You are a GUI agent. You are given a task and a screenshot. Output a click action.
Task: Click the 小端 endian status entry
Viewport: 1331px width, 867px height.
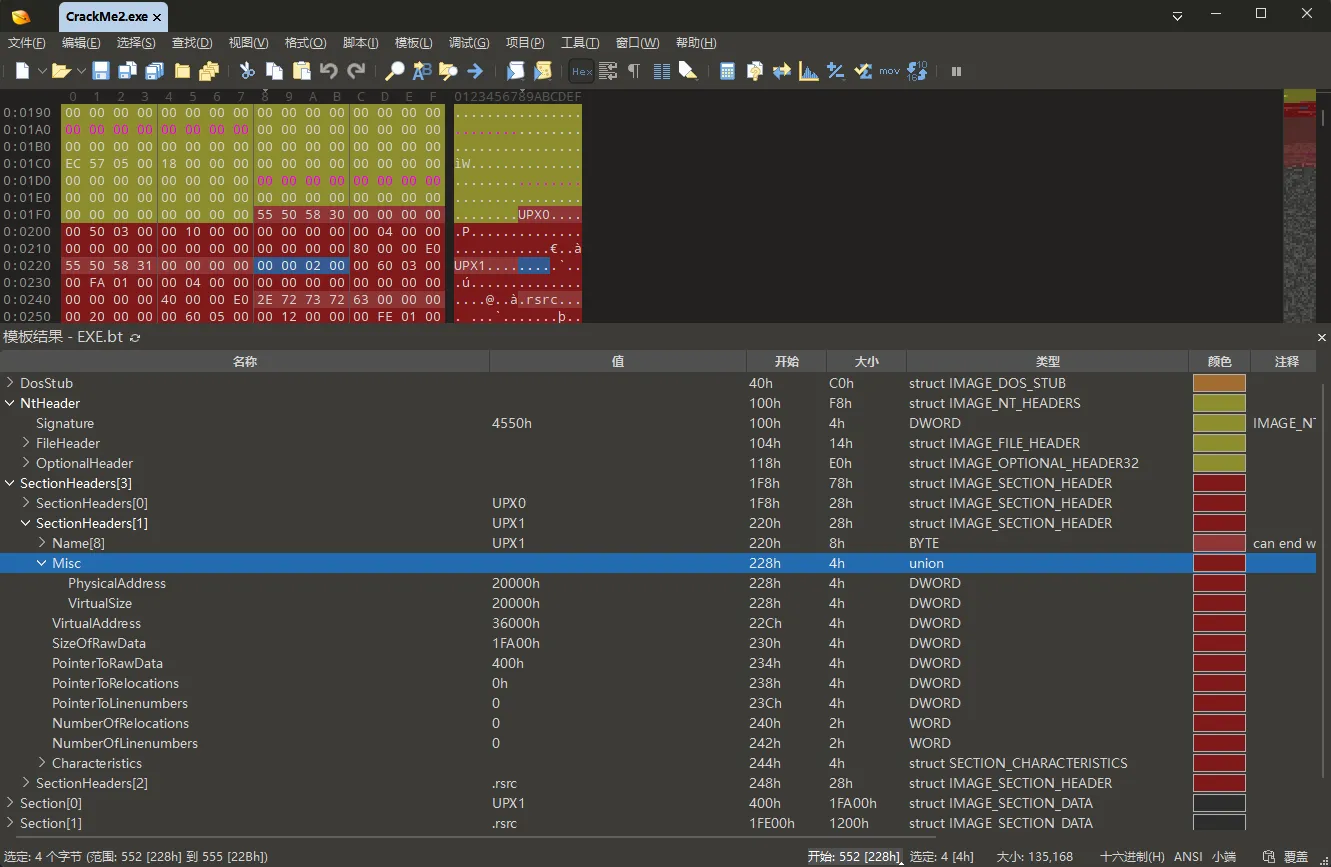pos(1224,857)
